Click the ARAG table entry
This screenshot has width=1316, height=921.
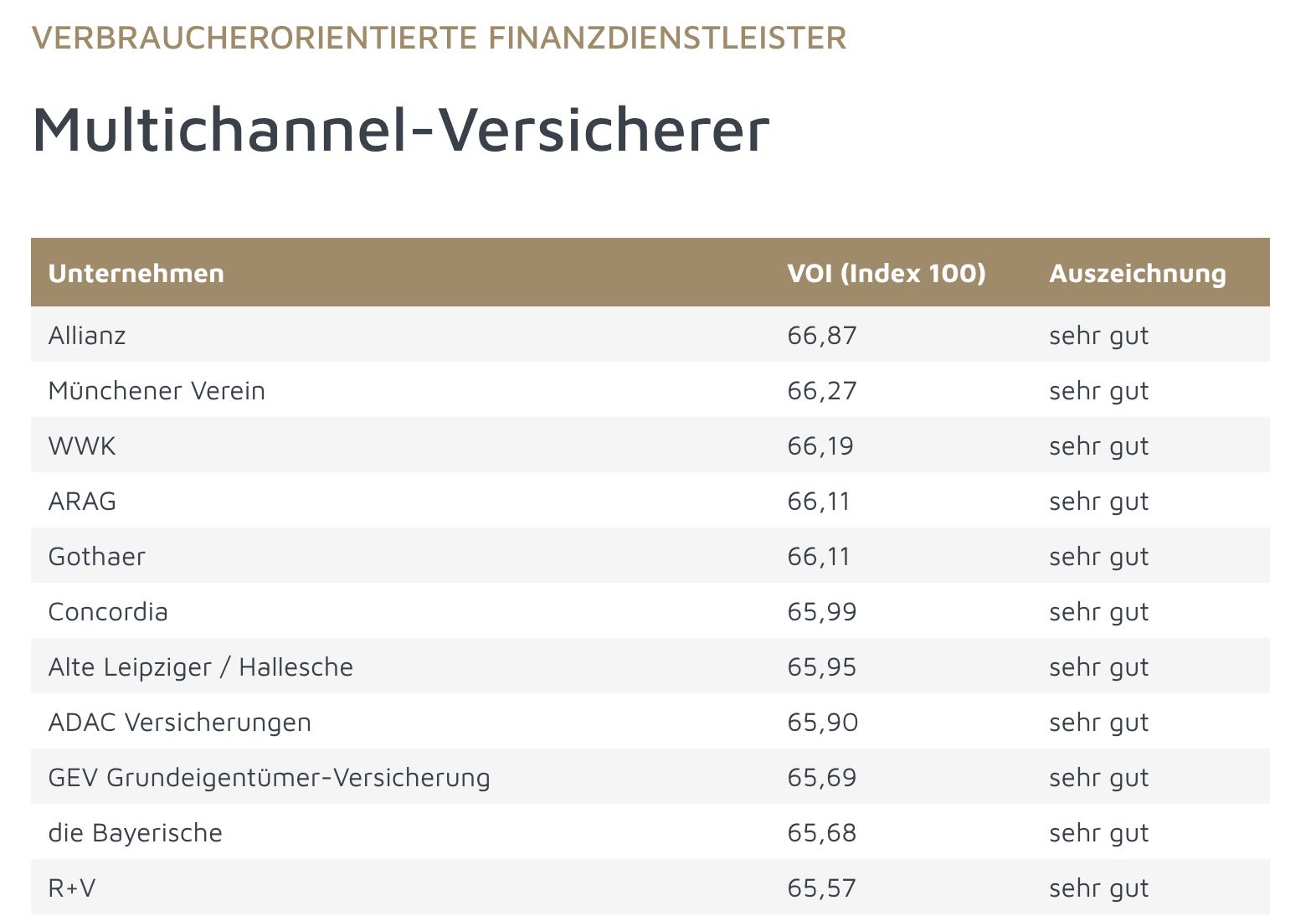click(x=82, y=502)
